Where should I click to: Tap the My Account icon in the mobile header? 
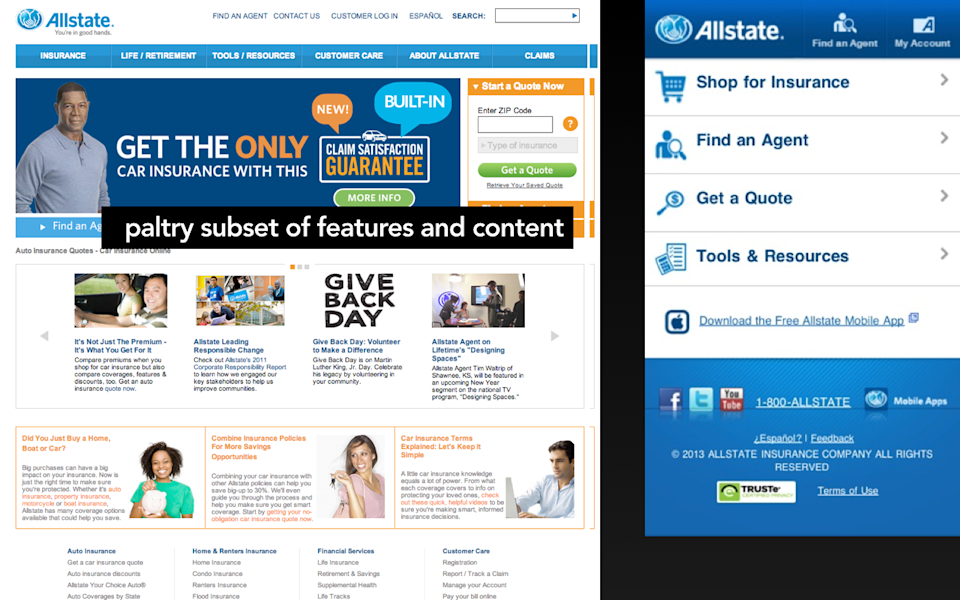click(923, 25)
